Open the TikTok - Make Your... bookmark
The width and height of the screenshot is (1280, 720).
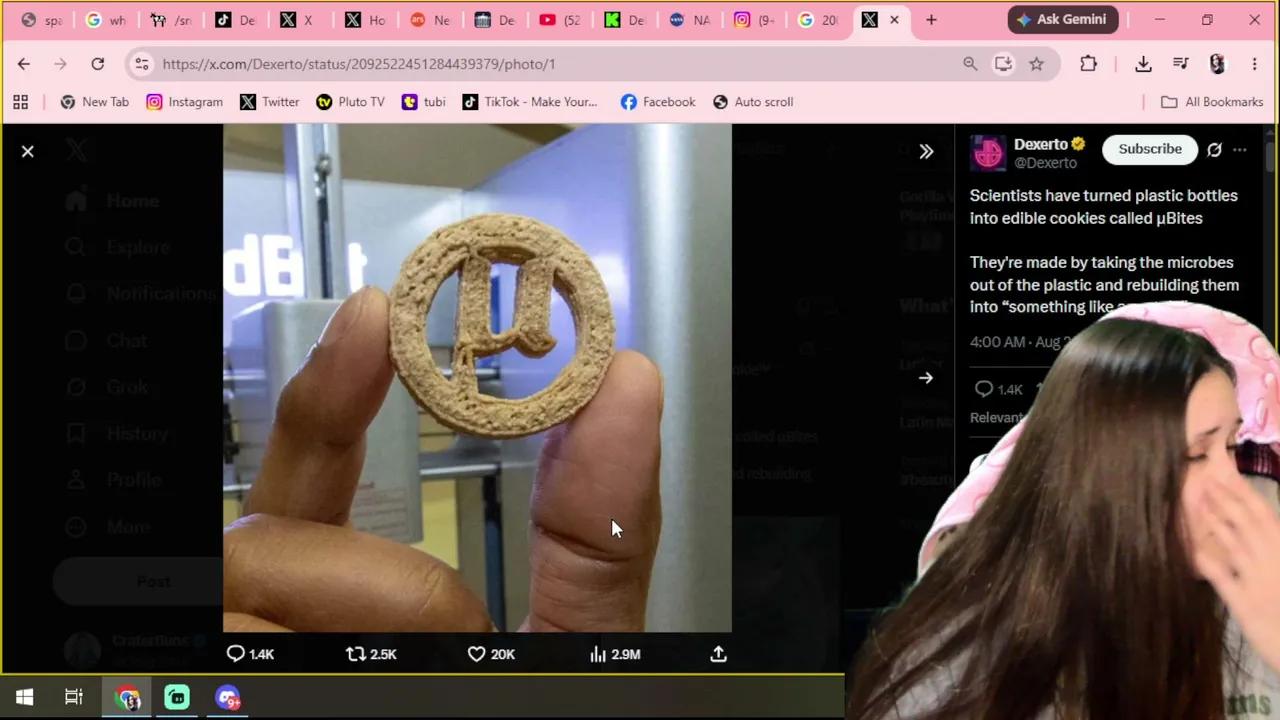coord(530,102)
